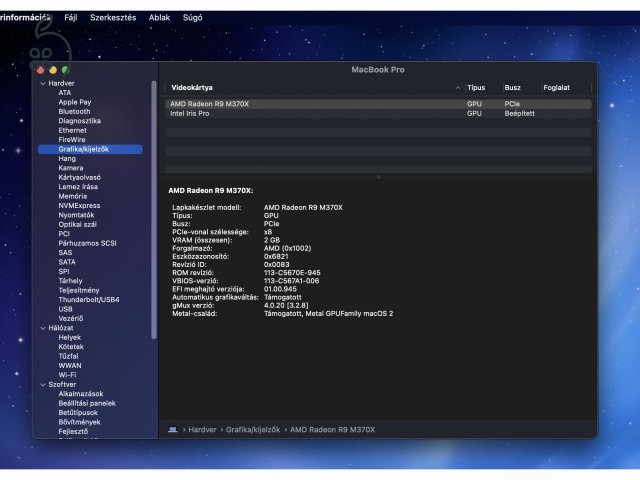Click AMD Radeon R9 M370X in path bar
This screenshot has width=640, height=480.
tap(332, 430)
